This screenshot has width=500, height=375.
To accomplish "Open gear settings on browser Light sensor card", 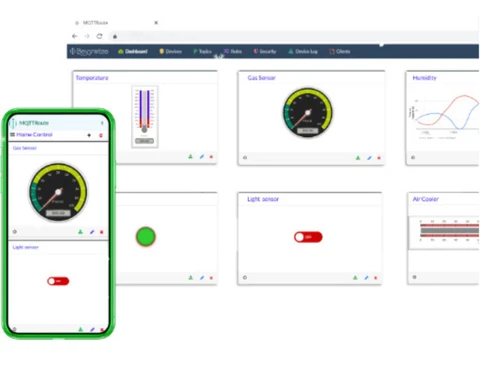I will (x=245, y=277).
